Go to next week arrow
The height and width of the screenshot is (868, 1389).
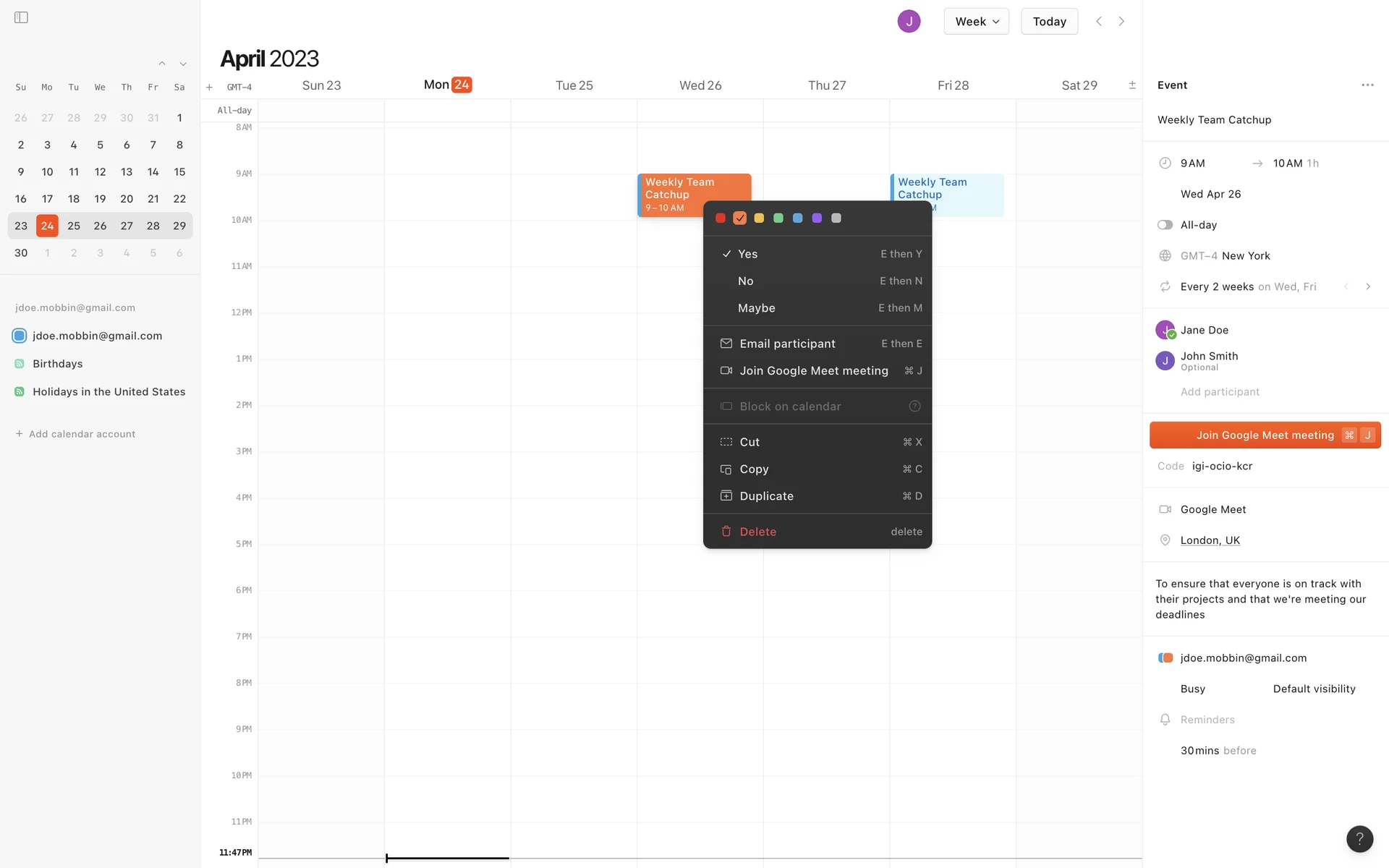(1121, 21)
